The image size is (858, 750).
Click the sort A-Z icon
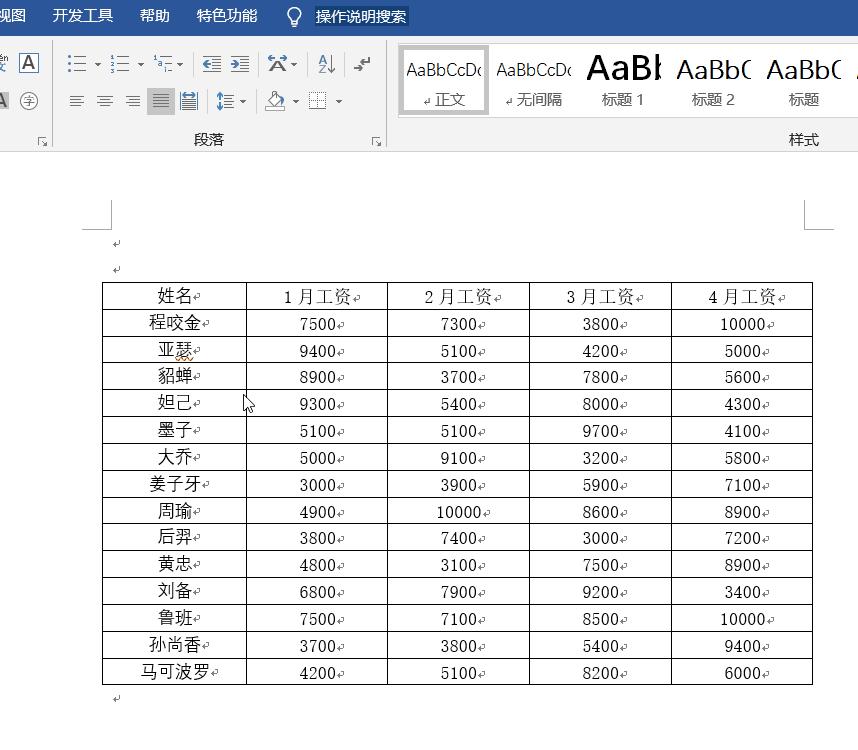click(324, 63)
